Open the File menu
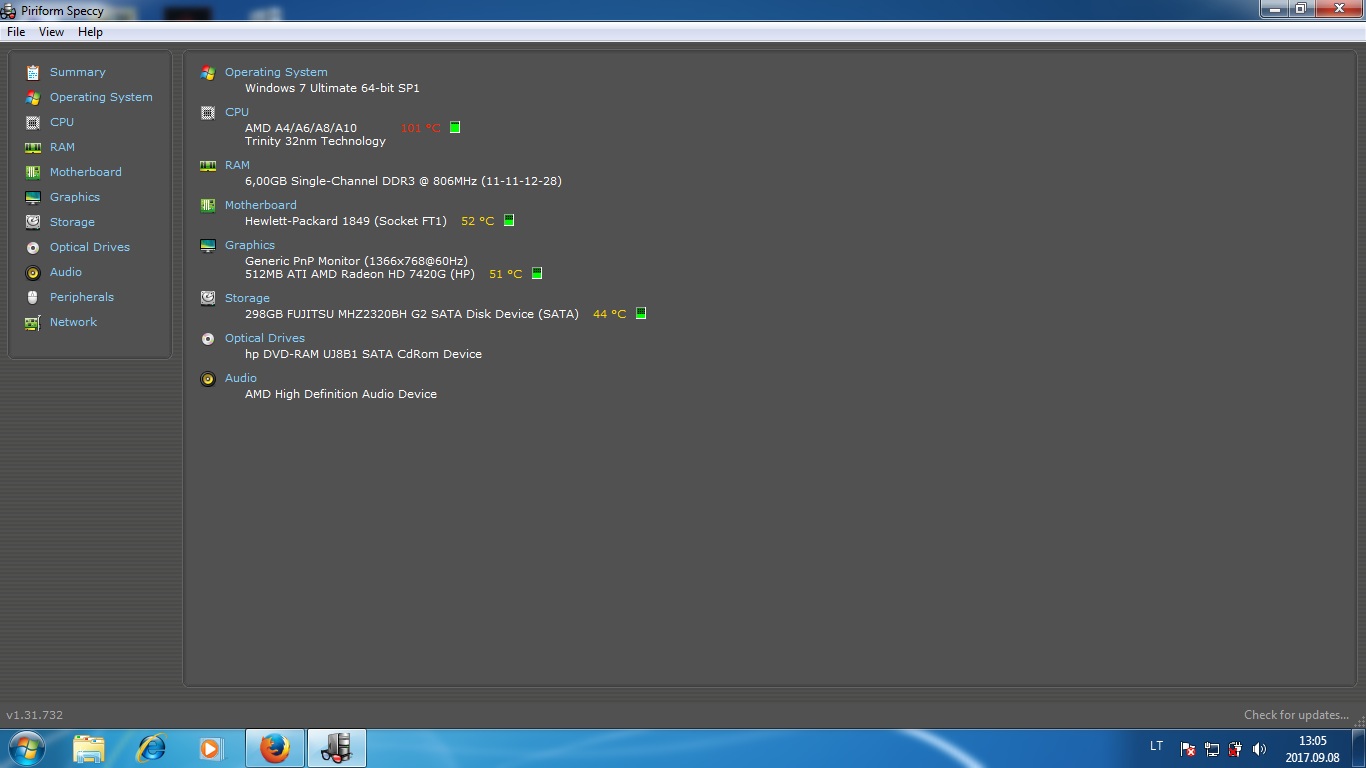Viewport: 1366px width, 768px height. click(16, 32)
